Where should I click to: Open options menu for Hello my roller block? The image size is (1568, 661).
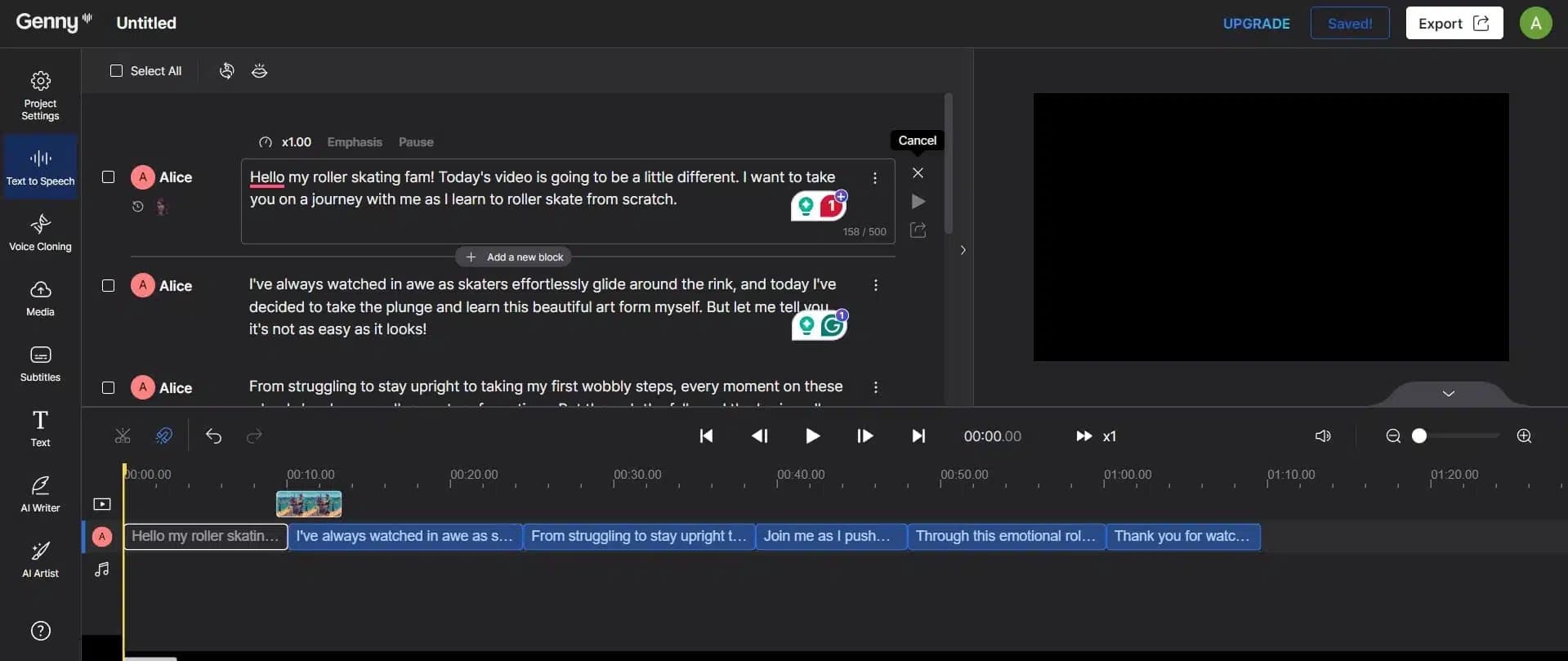tap(875, 177)
